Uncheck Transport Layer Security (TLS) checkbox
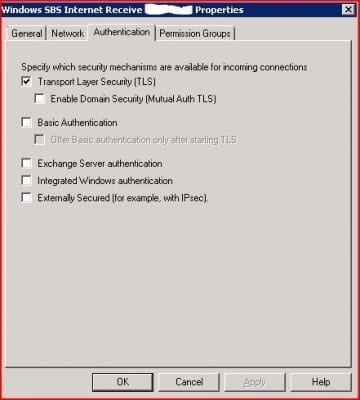Viewport: 360px width, 400px height. (26, 81)
